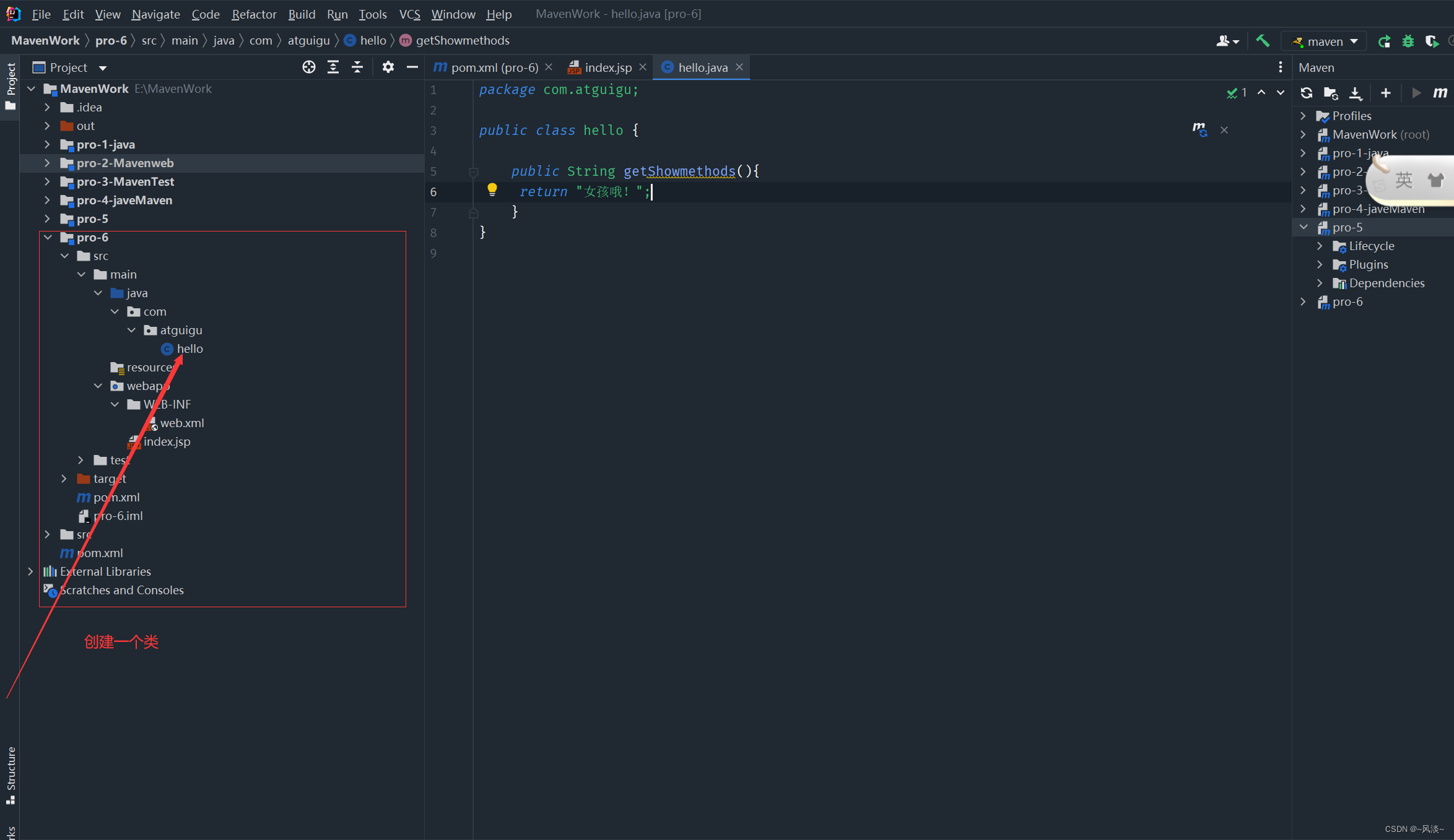Open the Refactor menu
The image size is (1454, 840).
pyautogui.click(x=253, y=14)
